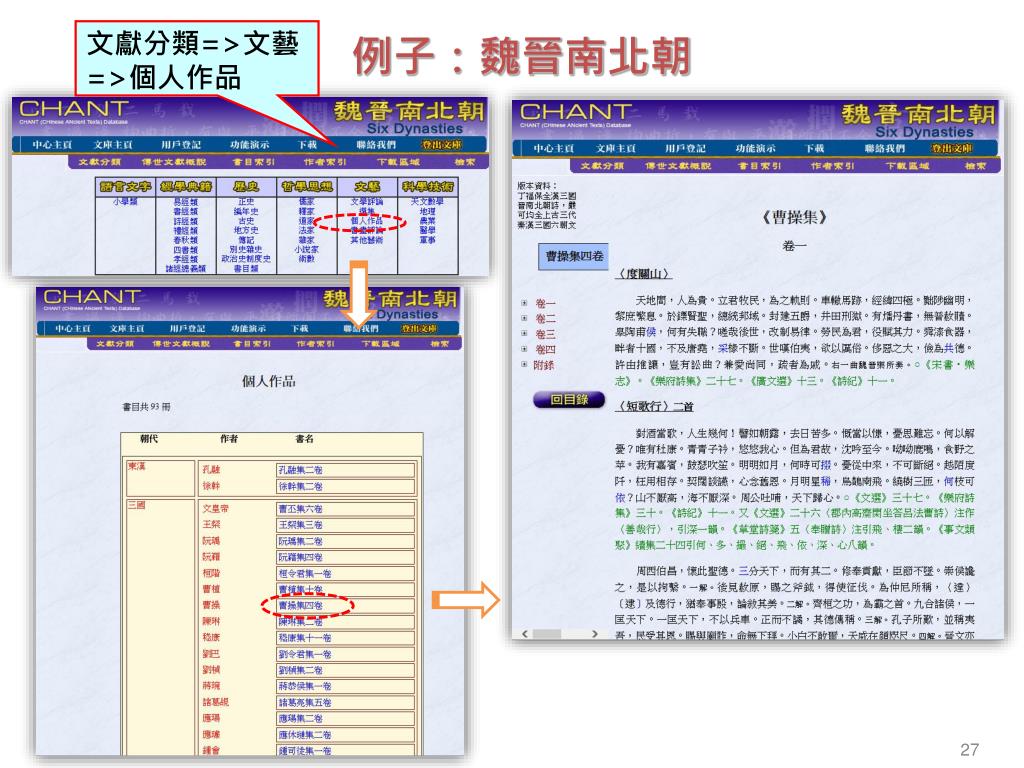Open 正史 link under 歷史
This screenshot has height=768, width=1024.
(x=246, y=202)
